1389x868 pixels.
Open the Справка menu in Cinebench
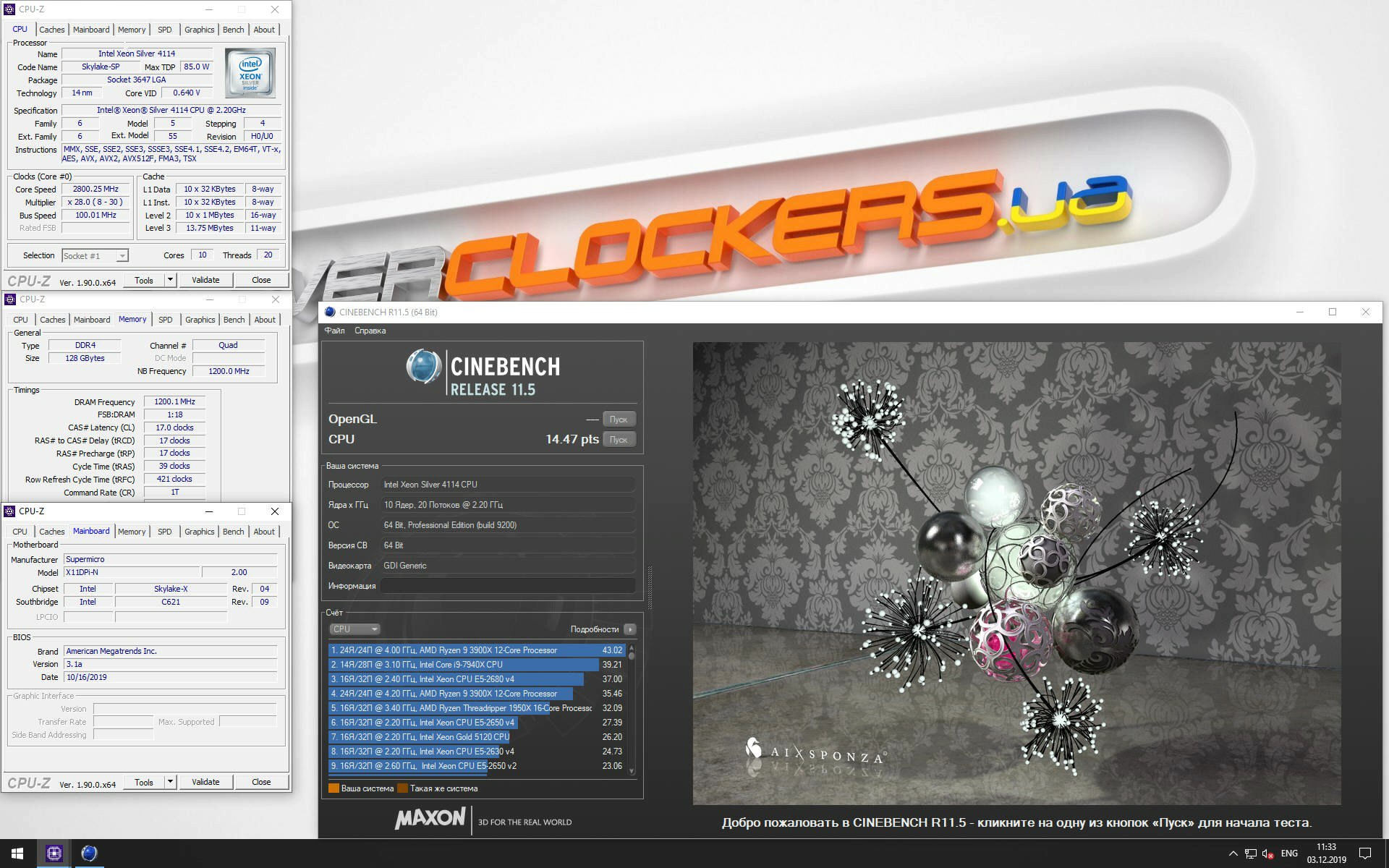[370, 331]
